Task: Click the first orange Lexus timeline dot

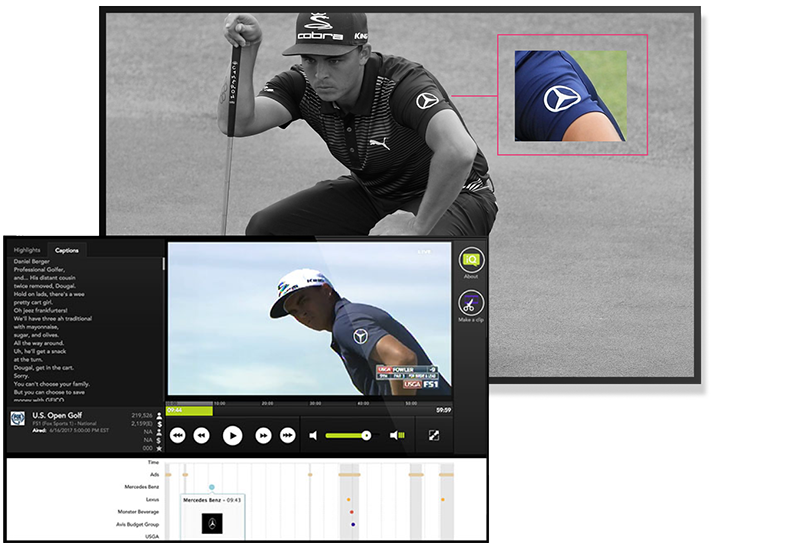Action: [x=348, y=500]
